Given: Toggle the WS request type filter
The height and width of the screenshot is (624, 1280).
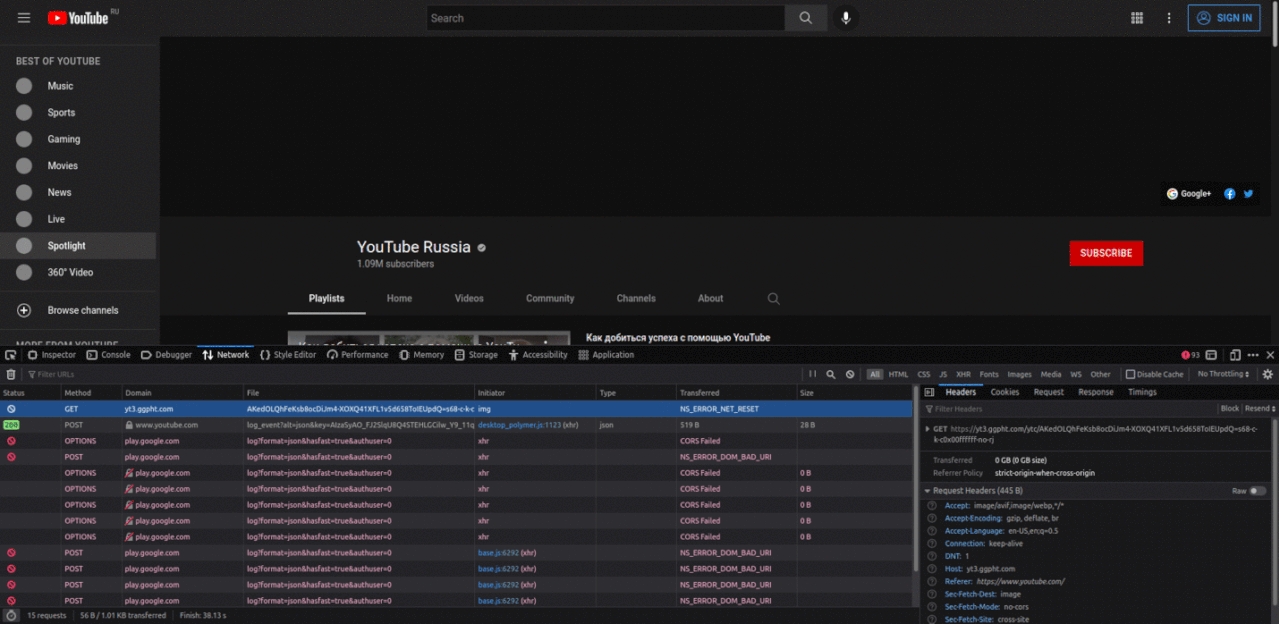Looking at the screenshot, I should 1076,374.
